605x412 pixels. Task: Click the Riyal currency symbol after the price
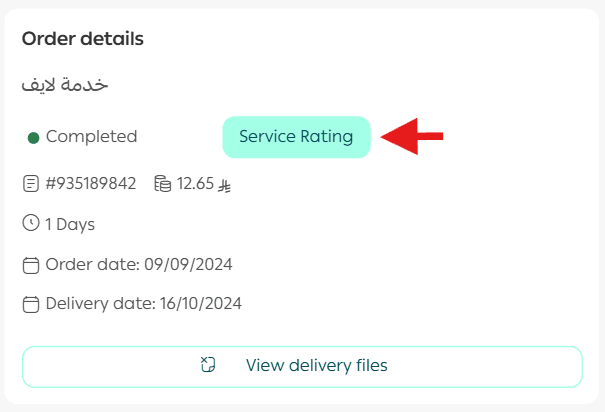(226, 185)
